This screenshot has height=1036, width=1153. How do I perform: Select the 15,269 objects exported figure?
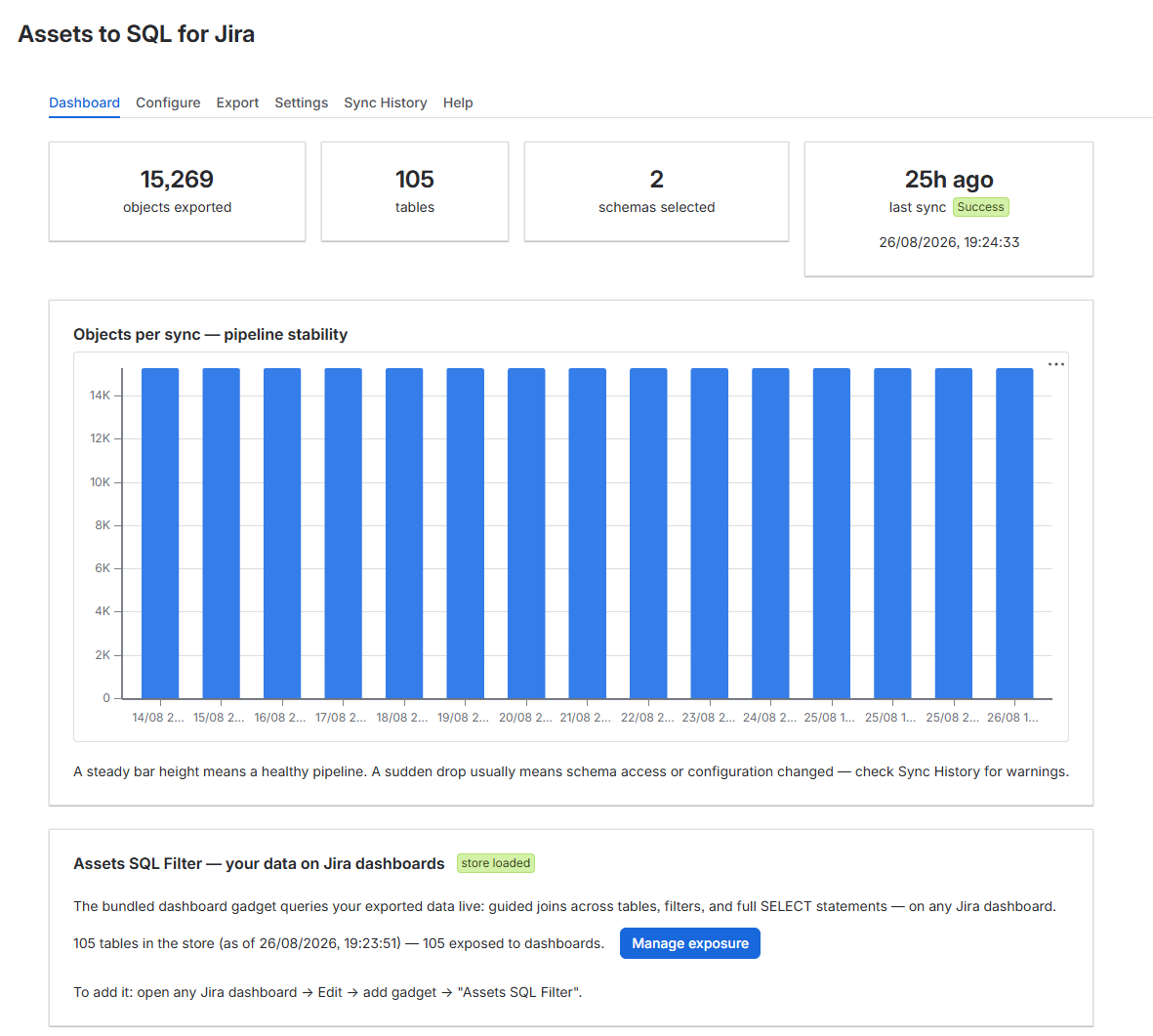(178, 180)
